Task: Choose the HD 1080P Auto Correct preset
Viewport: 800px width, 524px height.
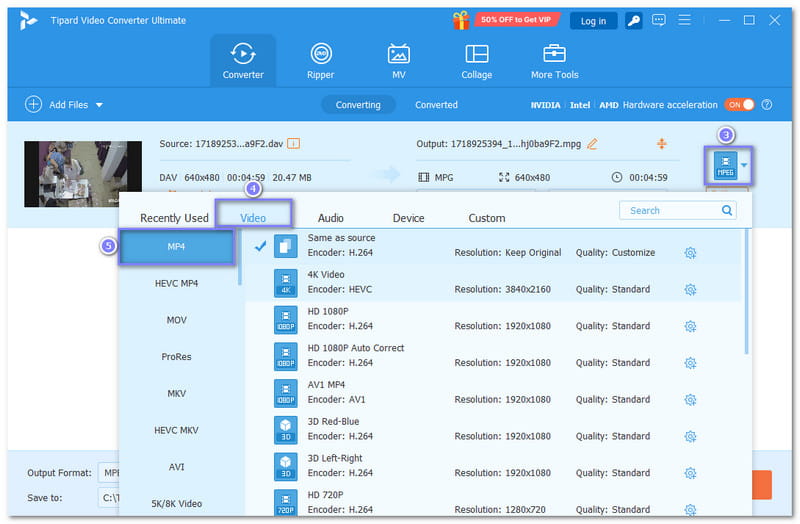Action: coord(493,356)
